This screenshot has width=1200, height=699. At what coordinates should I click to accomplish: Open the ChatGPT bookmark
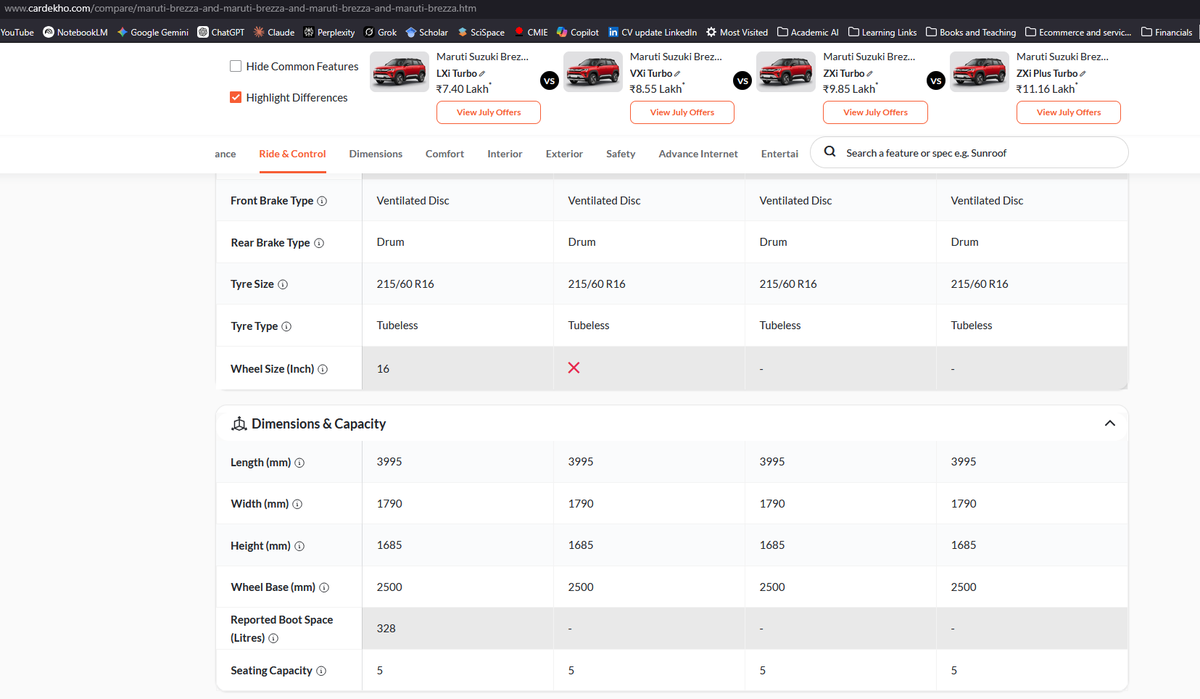[220, 32]
